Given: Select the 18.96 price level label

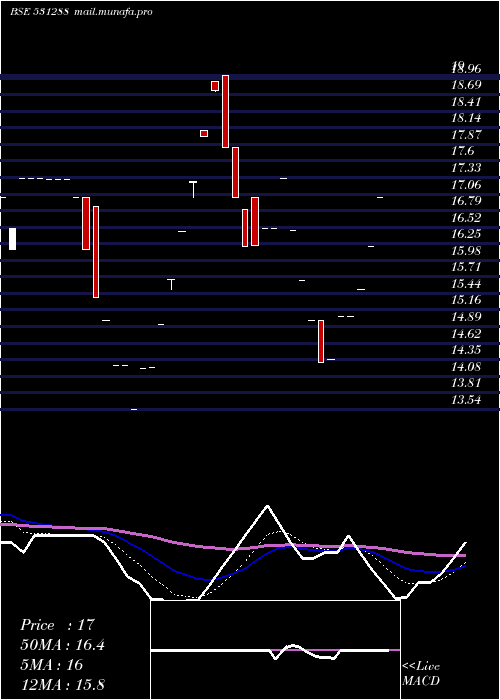Looking at the screenshot, I should pos(467,69).
